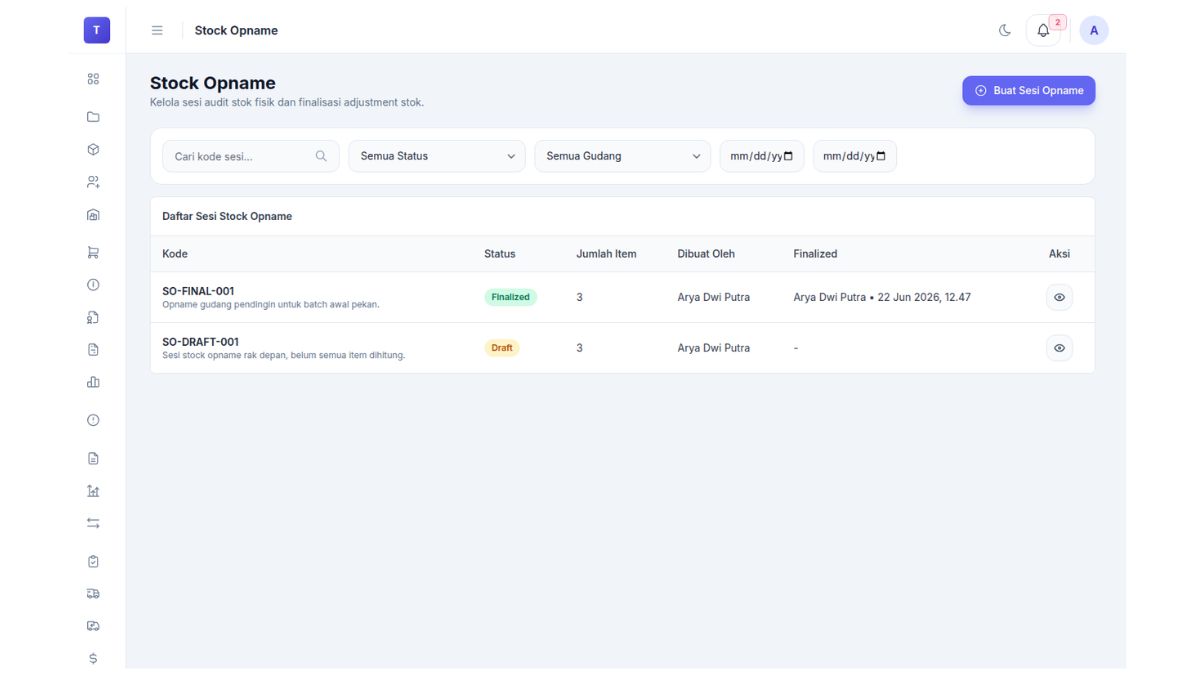1200x675 pixels.
Task: Open the first date picker calendar icon
Action: point(788,156)
